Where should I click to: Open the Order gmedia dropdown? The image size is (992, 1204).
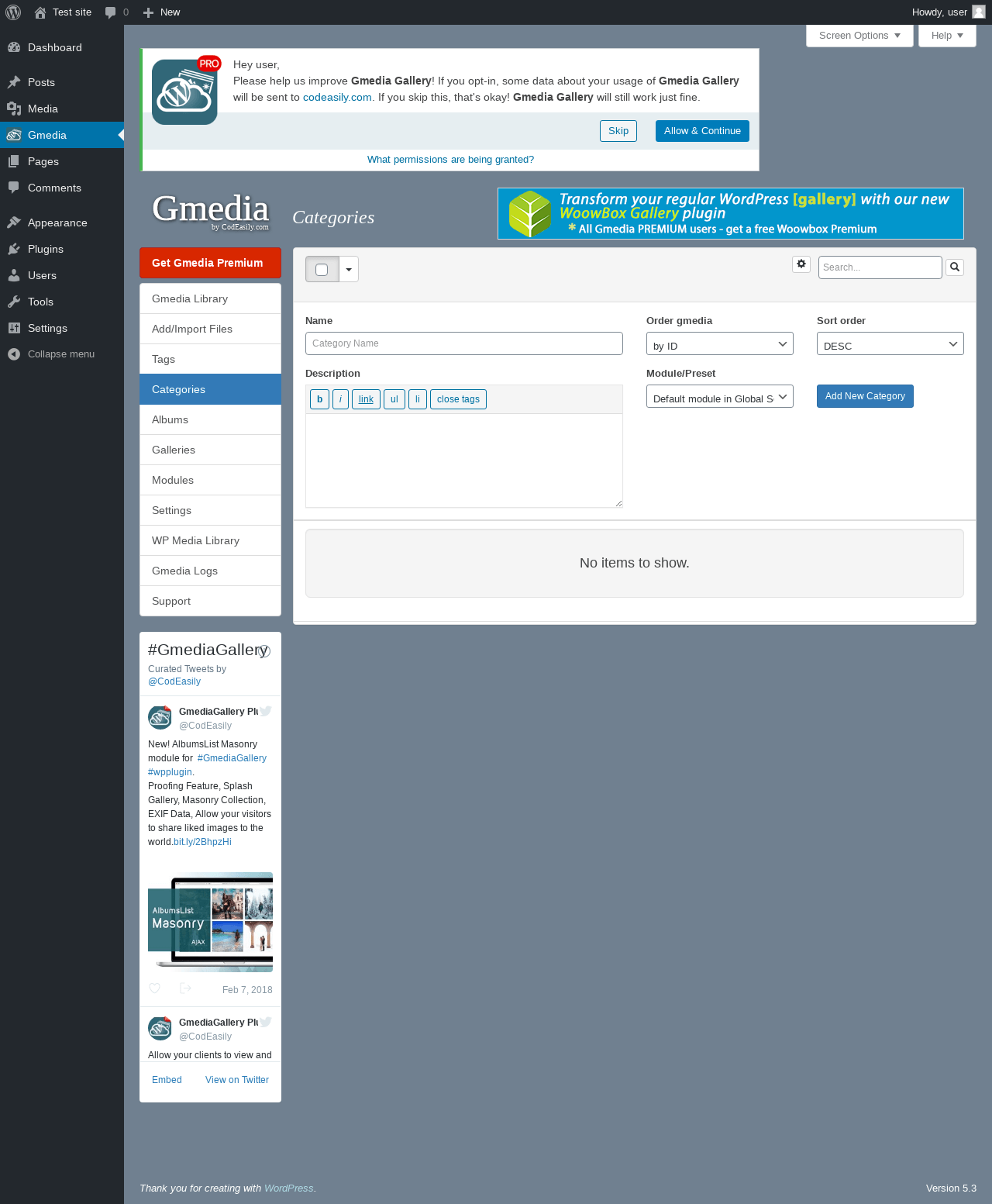pos(720,343)
